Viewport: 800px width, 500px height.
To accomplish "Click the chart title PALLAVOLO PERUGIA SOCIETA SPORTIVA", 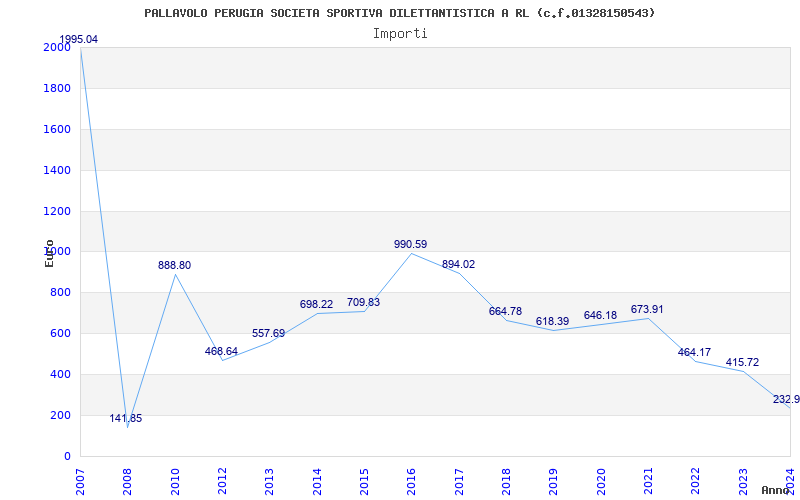I will pyautogui.click(x=399, y=13).
